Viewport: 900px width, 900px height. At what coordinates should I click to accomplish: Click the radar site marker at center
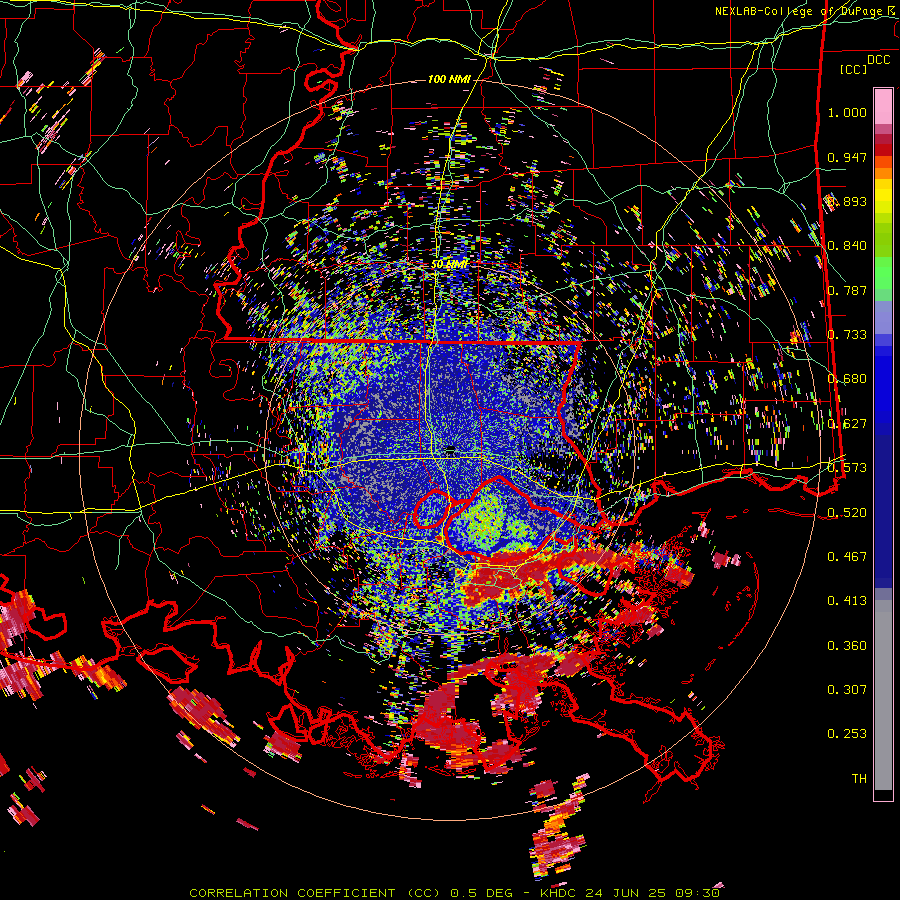(x=451, y=449)
